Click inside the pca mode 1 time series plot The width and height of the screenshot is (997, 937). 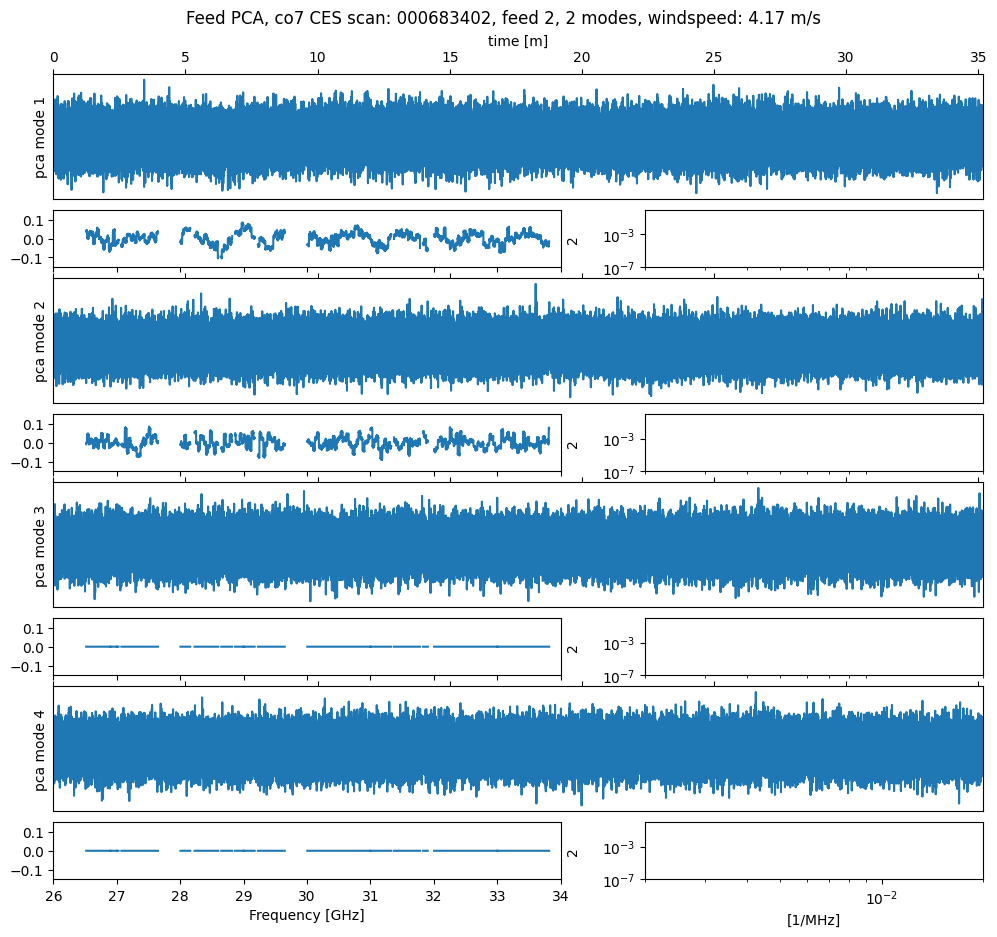click(x=517, y=137)
